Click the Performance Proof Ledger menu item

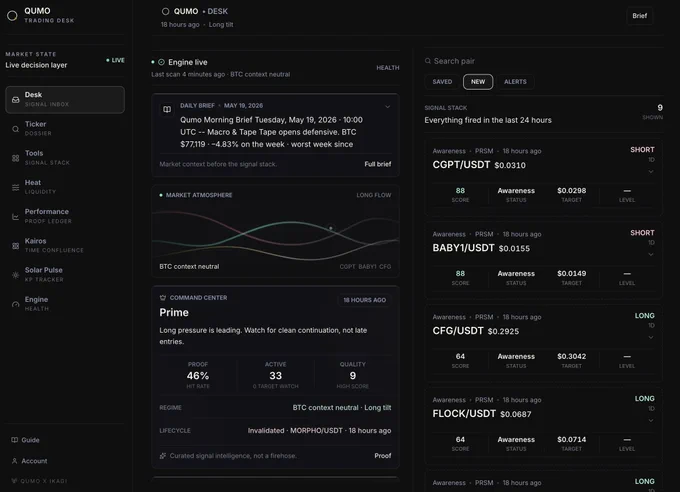pyautogui.click(x=65, y=216)
